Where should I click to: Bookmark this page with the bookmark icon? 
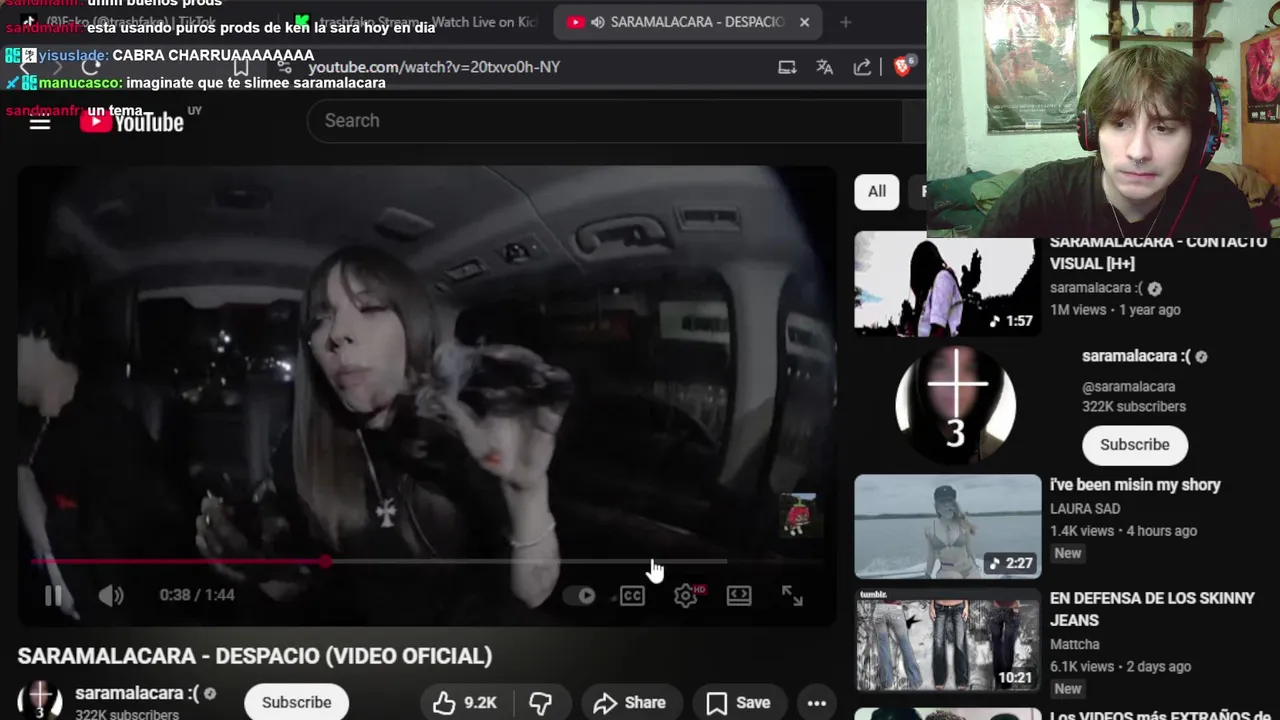pos(241,67)
